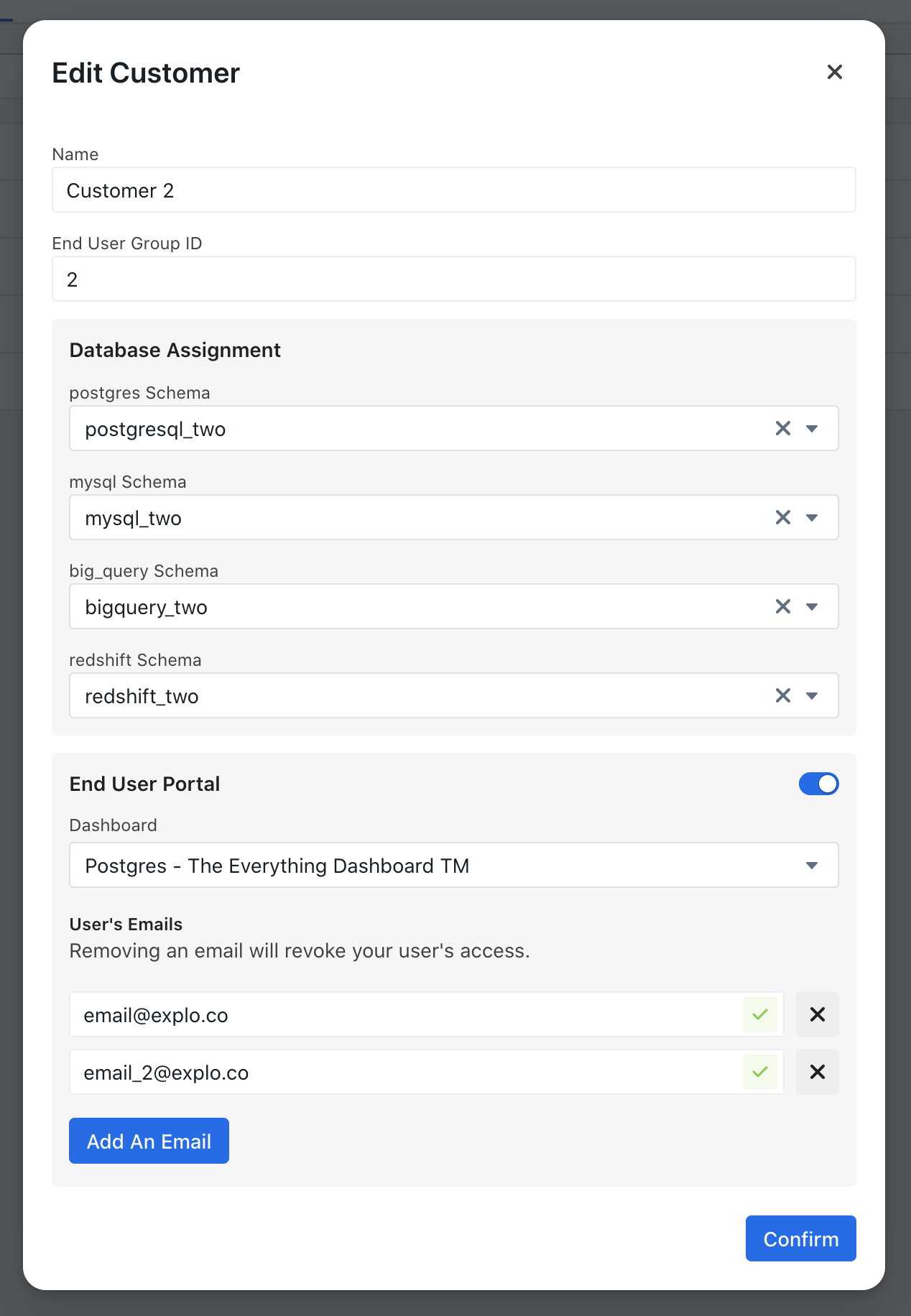Confirm the customer edits
911x1316 pixels.
pos(800,1238)
